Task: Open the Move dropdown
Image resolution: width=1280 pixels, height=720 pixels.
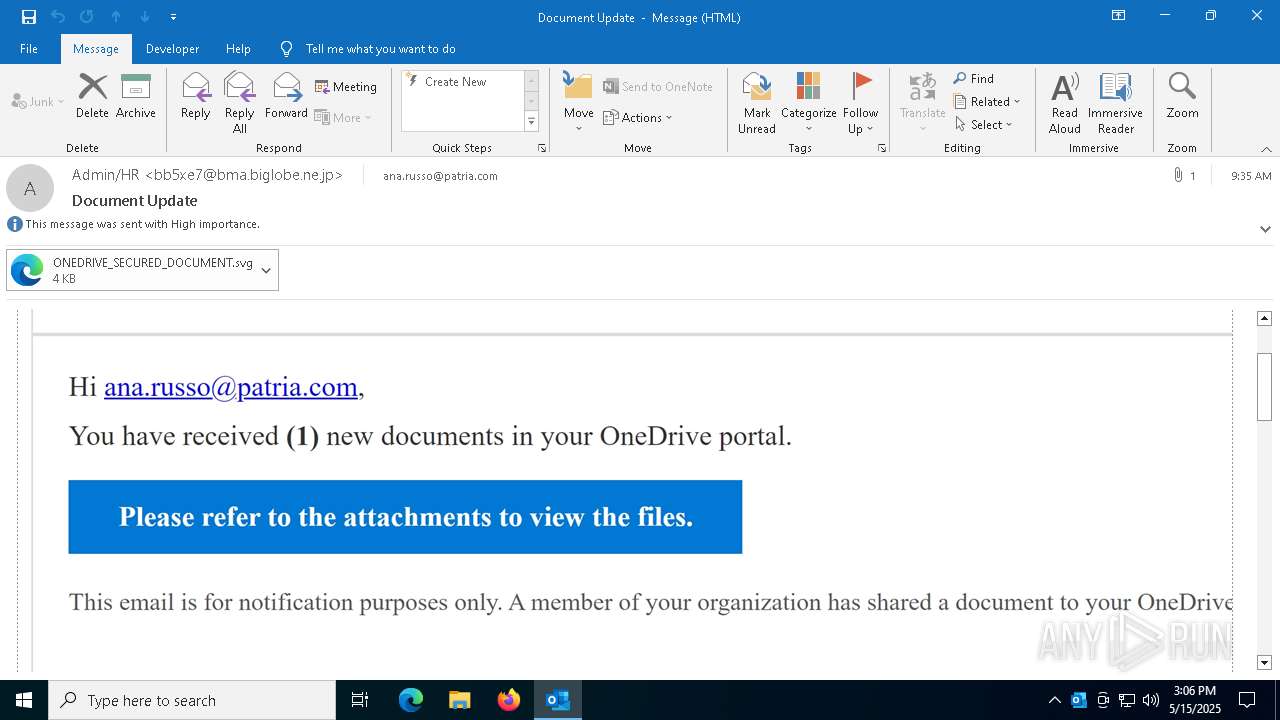Action: [579, 103]
